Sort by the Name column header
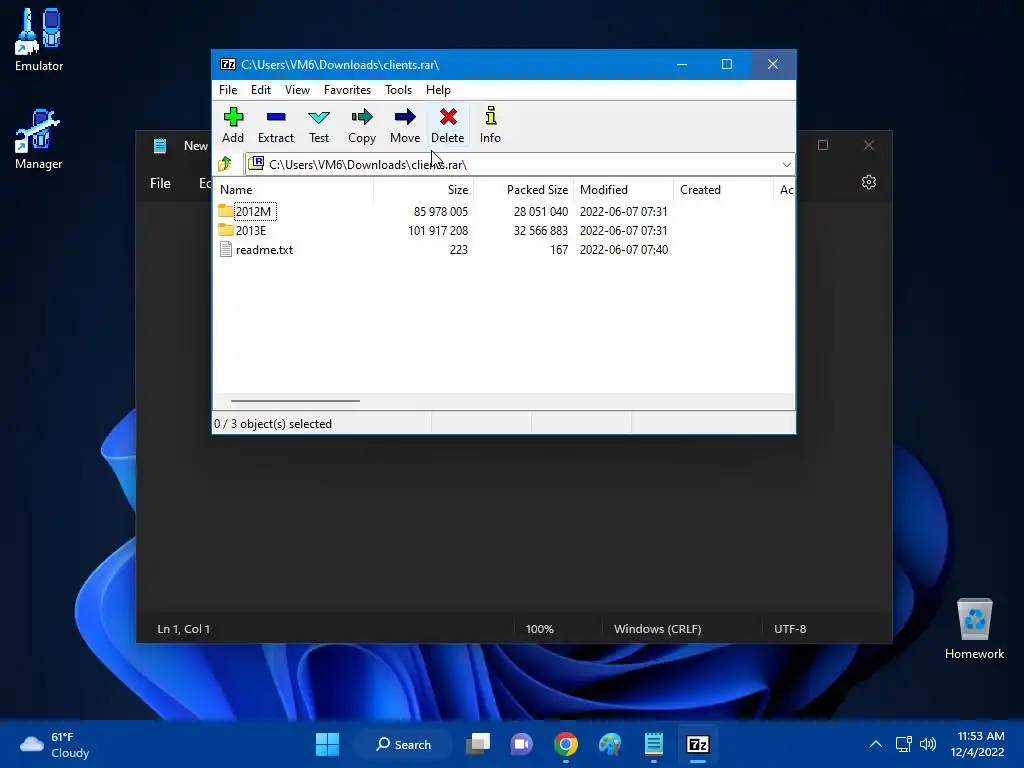The height and width of the screenshot is (768, 1024). pyautogui.click(x=294, y=189)
